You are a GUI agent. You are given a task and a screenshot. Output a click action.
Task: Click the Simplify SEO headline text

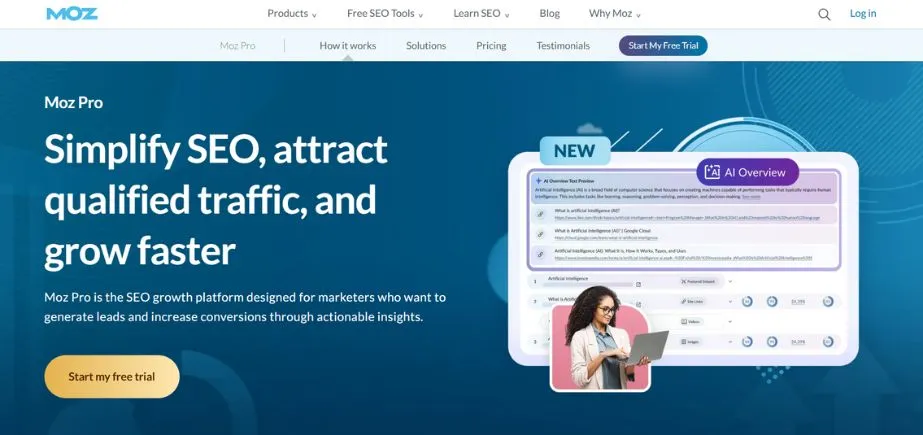[x=216, y=200]
